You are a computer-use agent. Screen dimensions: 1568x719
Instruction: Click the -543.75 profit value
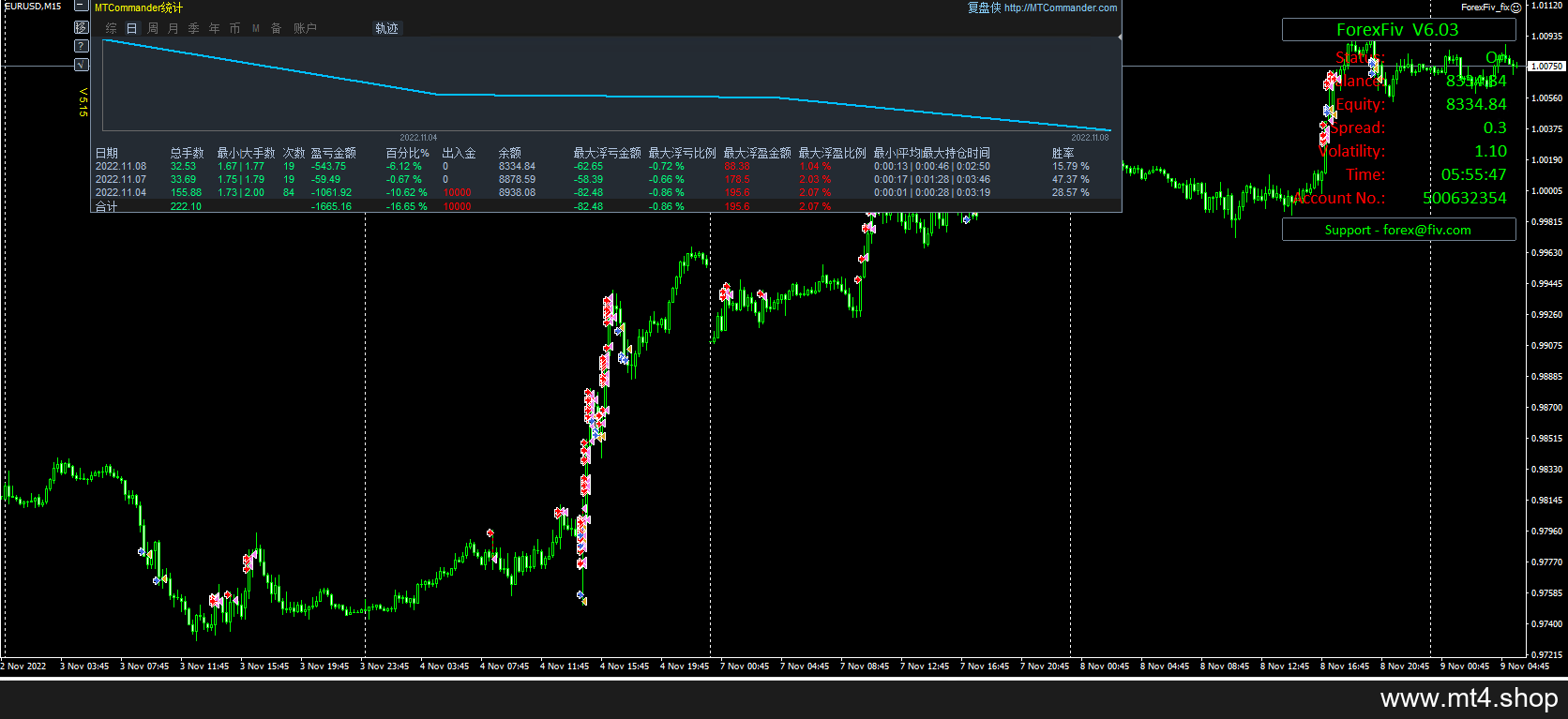(x=328, y=166)
